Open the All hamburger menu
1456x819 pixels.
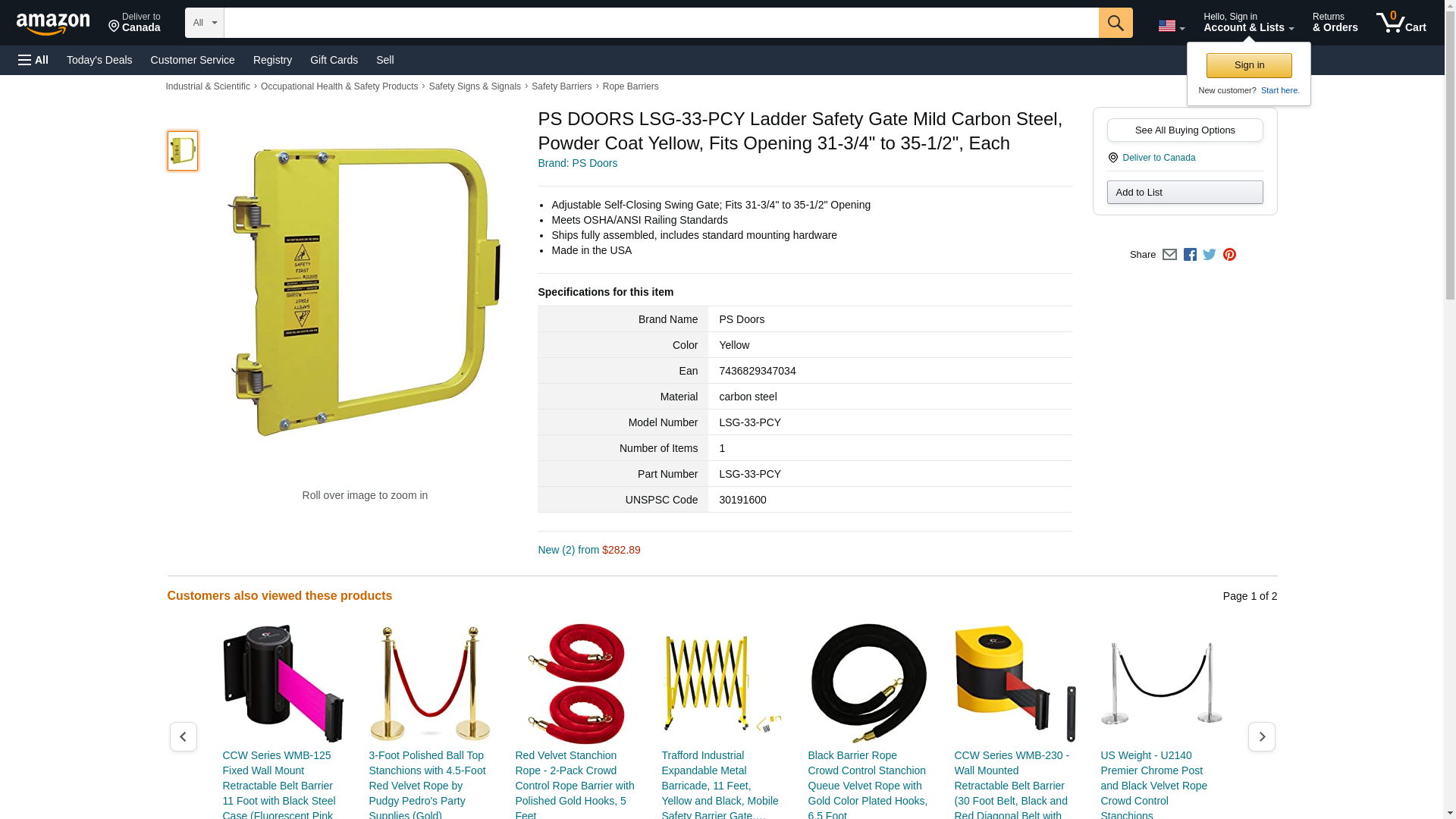click(x=33, y=60)
